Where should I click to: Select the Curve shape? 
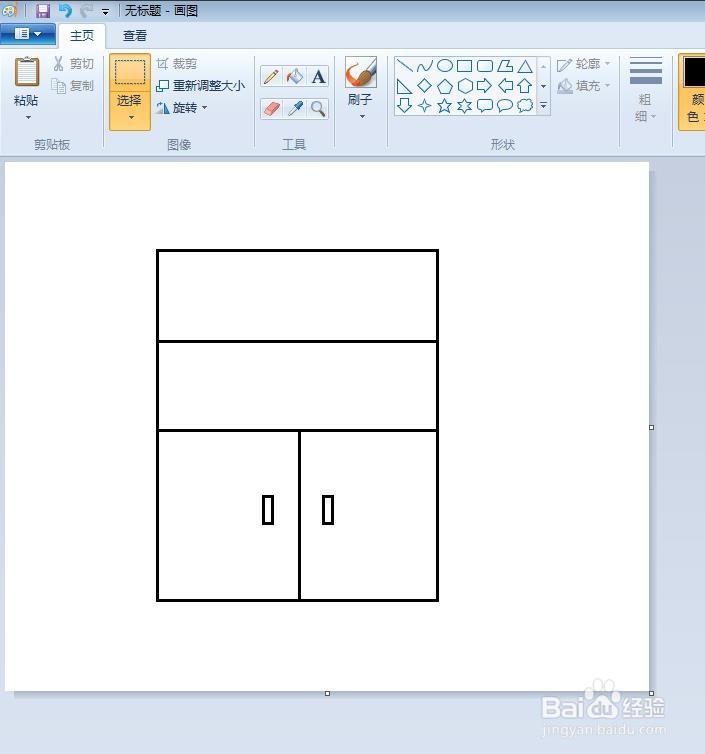(x=424, y=66)
